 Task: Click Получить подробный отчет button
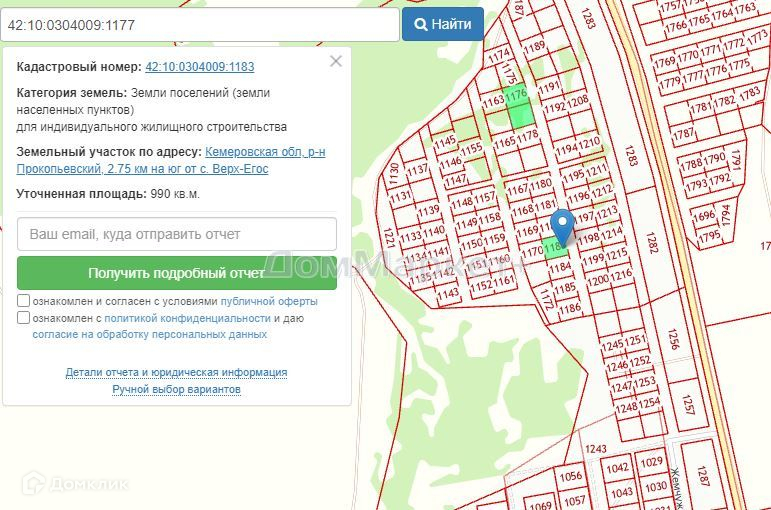177,273
